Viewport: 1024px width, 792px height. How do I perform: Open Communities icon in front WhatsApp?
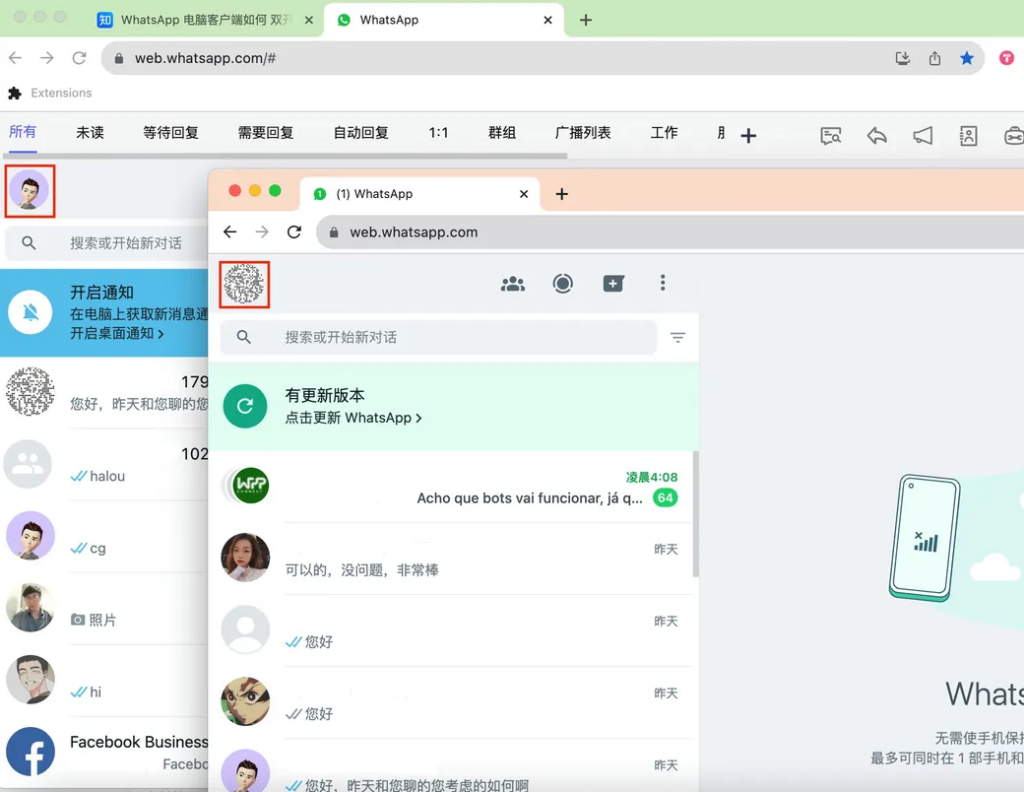(513, 283)
